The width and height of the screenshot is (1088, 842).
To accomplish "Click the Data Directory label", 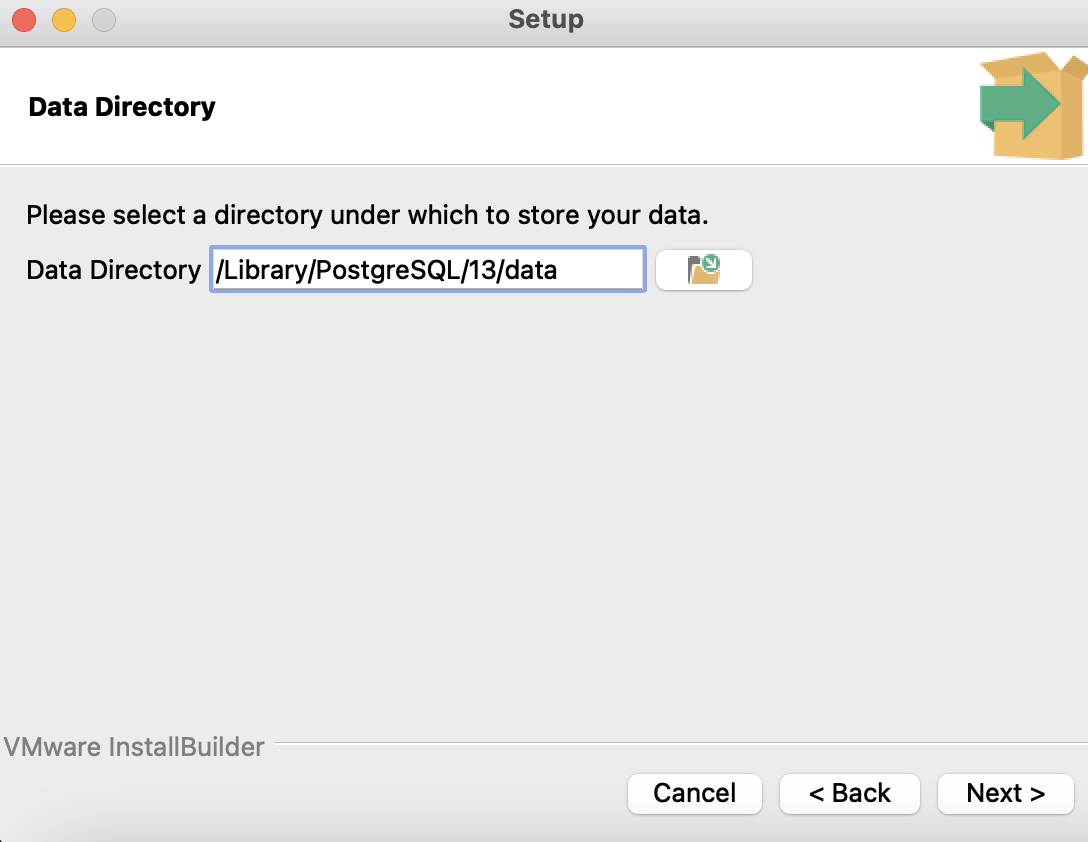I will 112,269.
